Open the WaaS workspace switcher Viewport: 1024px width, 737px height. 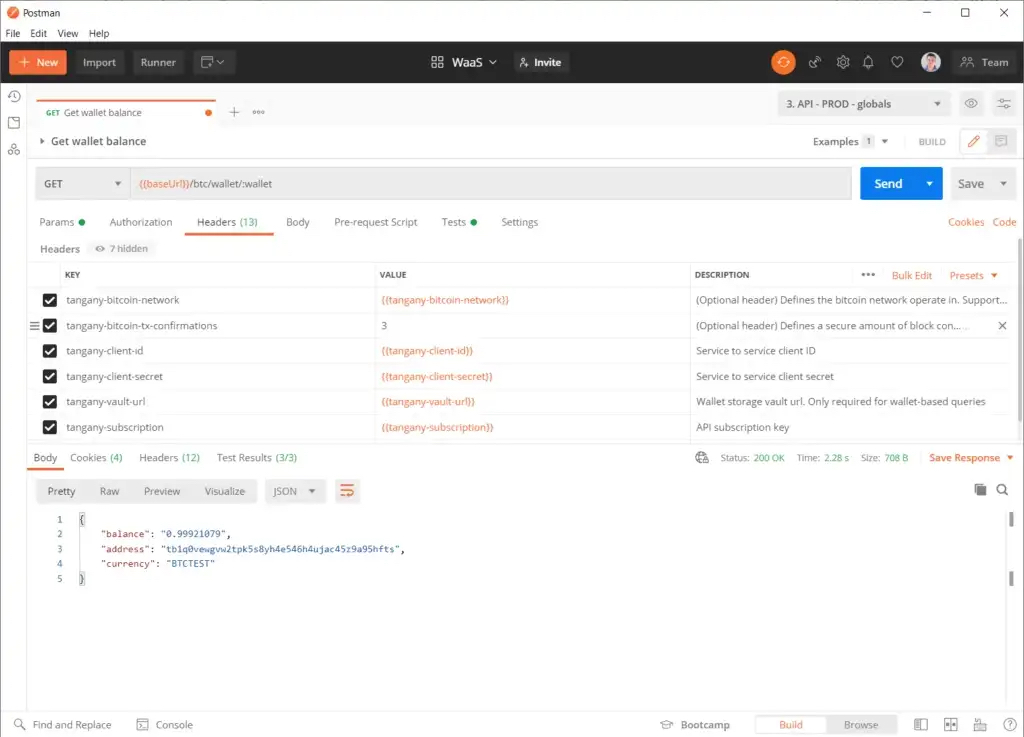click(464, 63)
